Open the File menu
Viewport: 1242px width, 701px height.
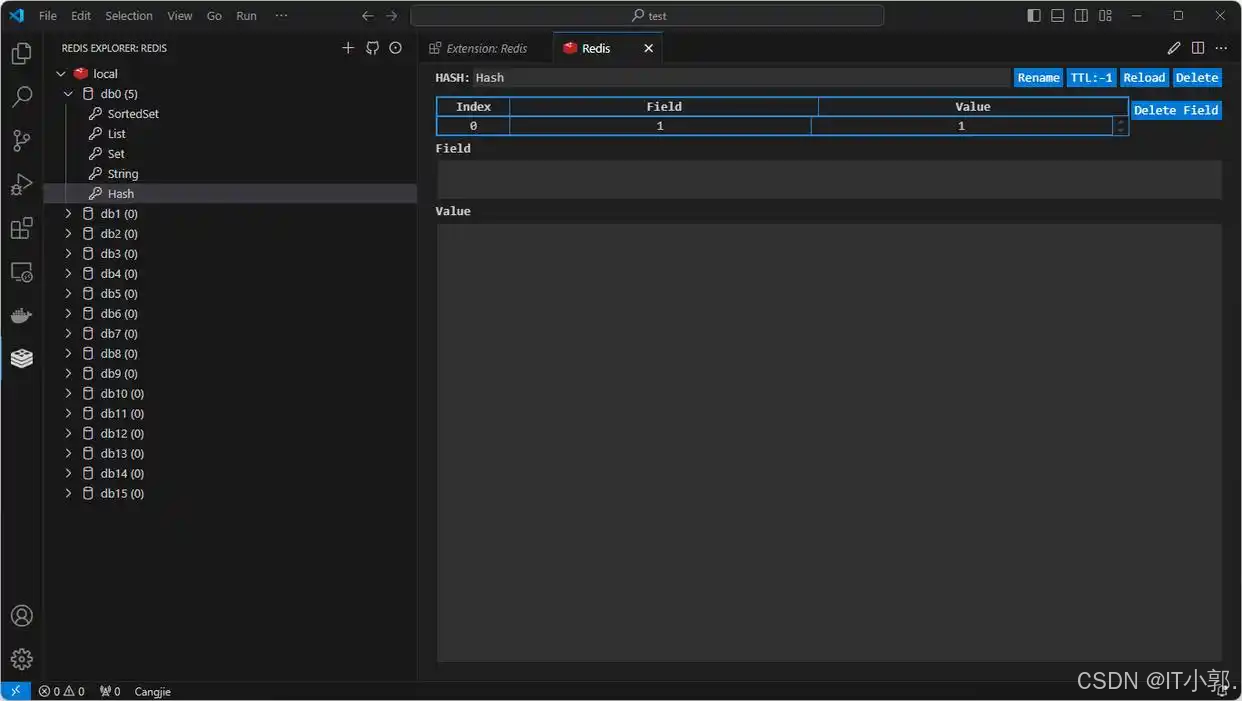tap(47, 16)
